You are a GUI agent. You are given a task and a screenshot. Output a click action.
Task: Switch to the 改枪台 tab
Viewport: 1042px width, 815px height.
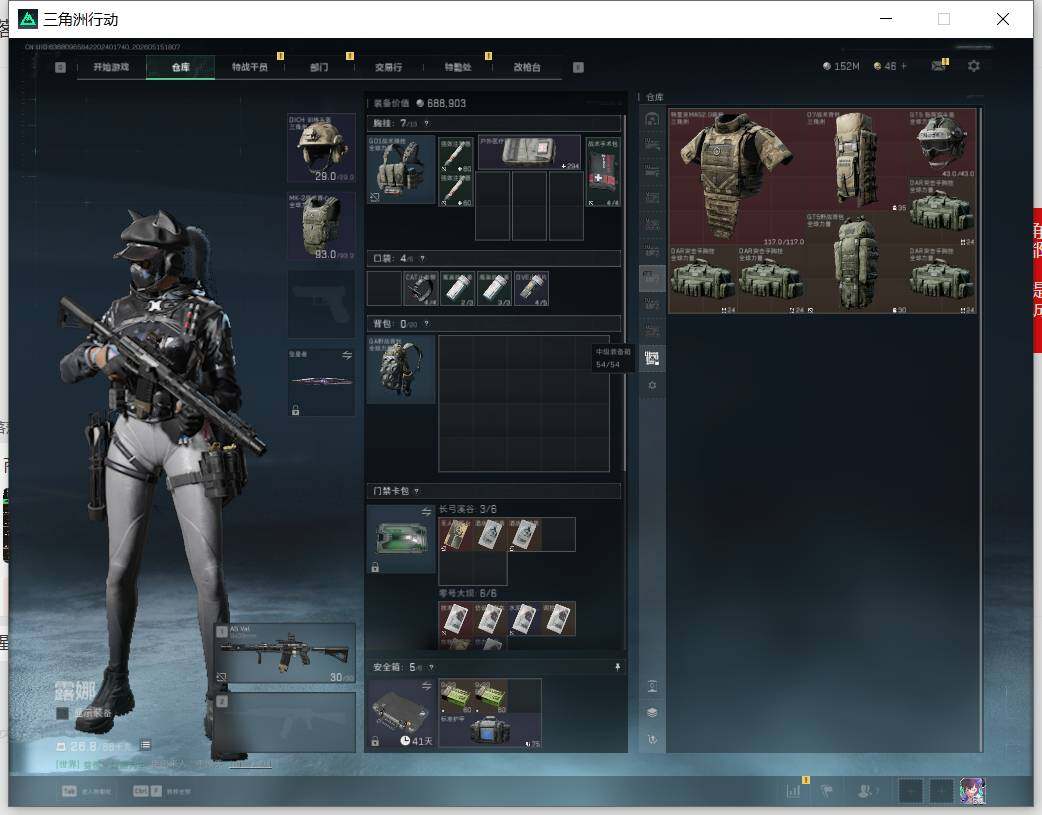pyautogui.click(x=527, y=67)
